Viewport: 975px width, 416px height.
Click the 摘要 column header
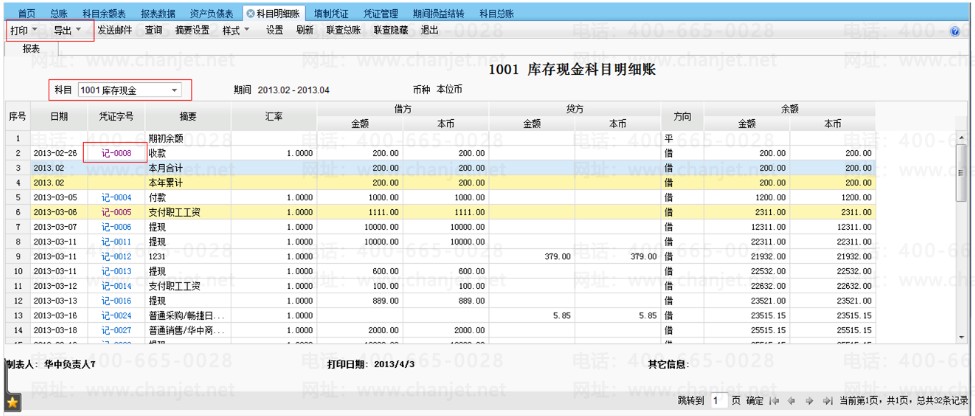pyautogui.click(x=188, y=116)
